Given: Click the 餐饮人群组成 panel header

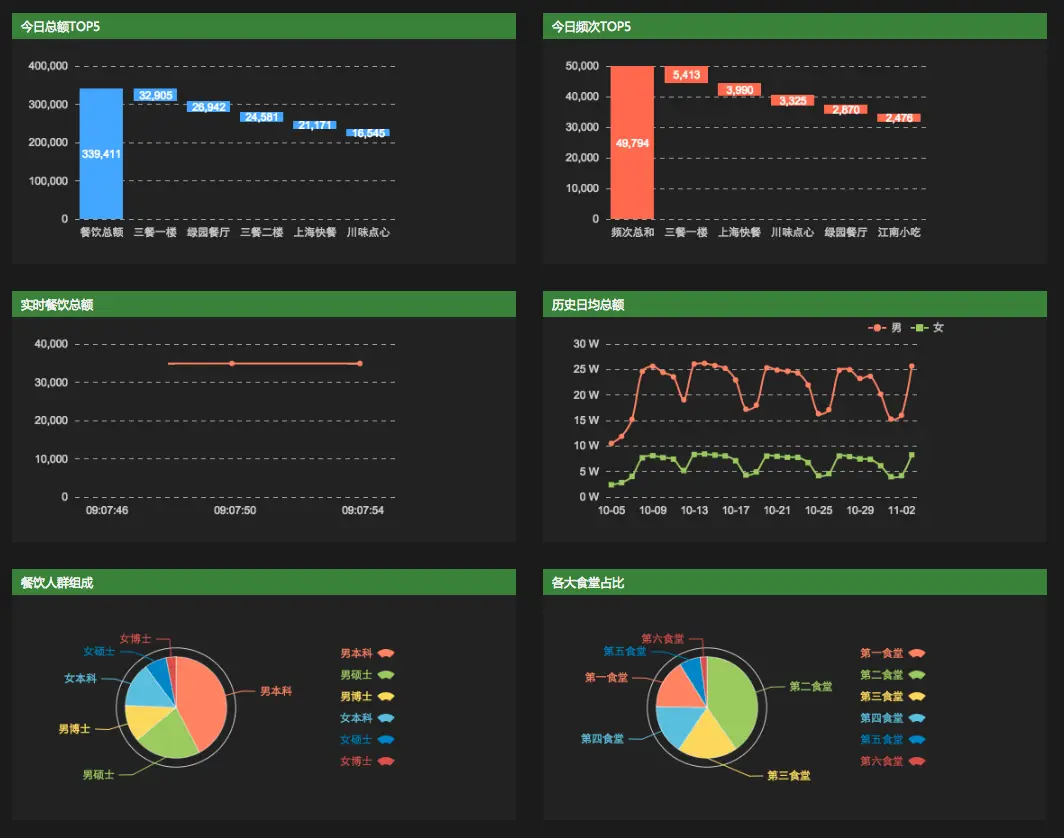Looking at the screenshot, I should point(264,582).
